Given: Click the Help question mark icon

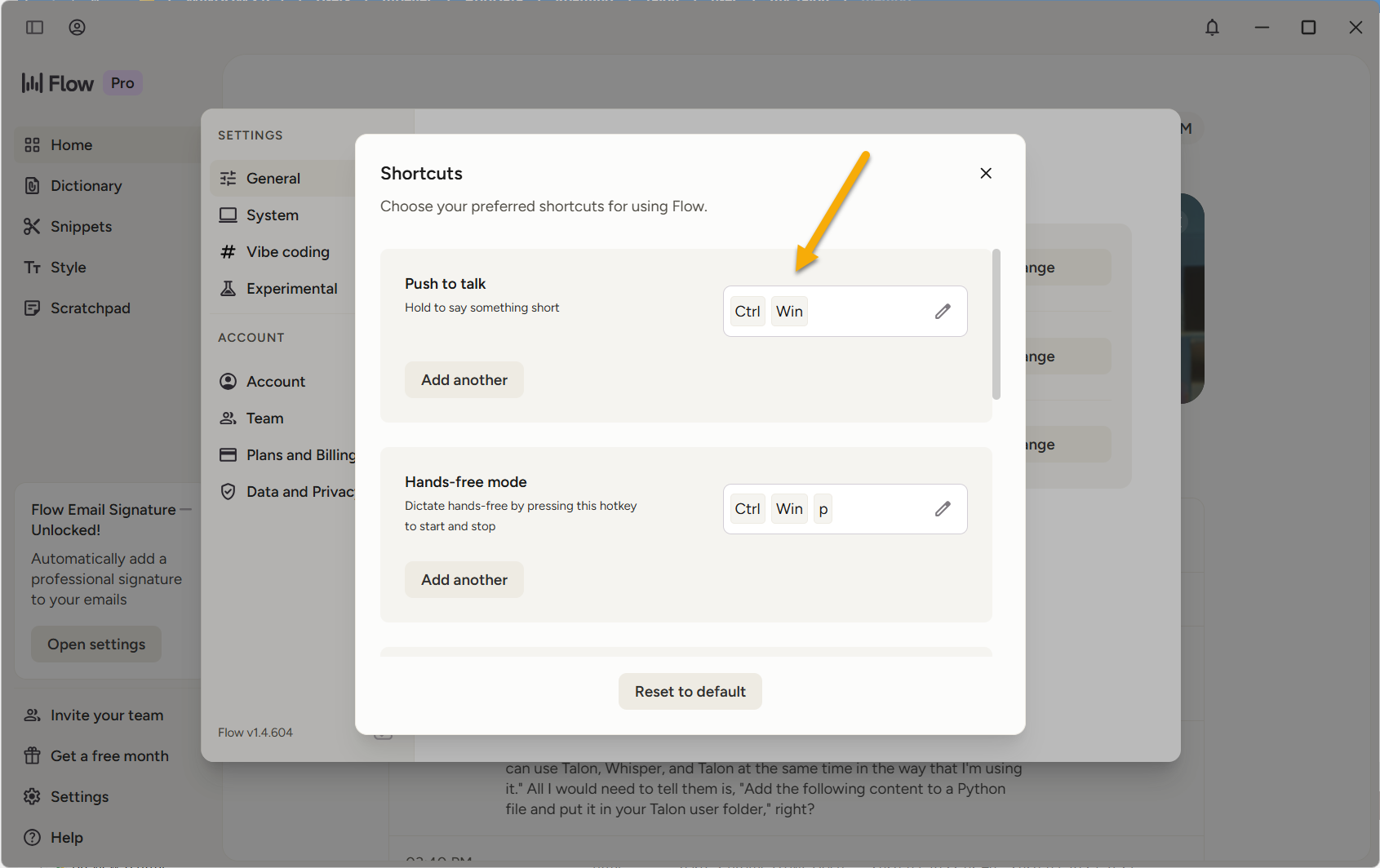Looking at the screenshot, I should [x=32, y=838].
